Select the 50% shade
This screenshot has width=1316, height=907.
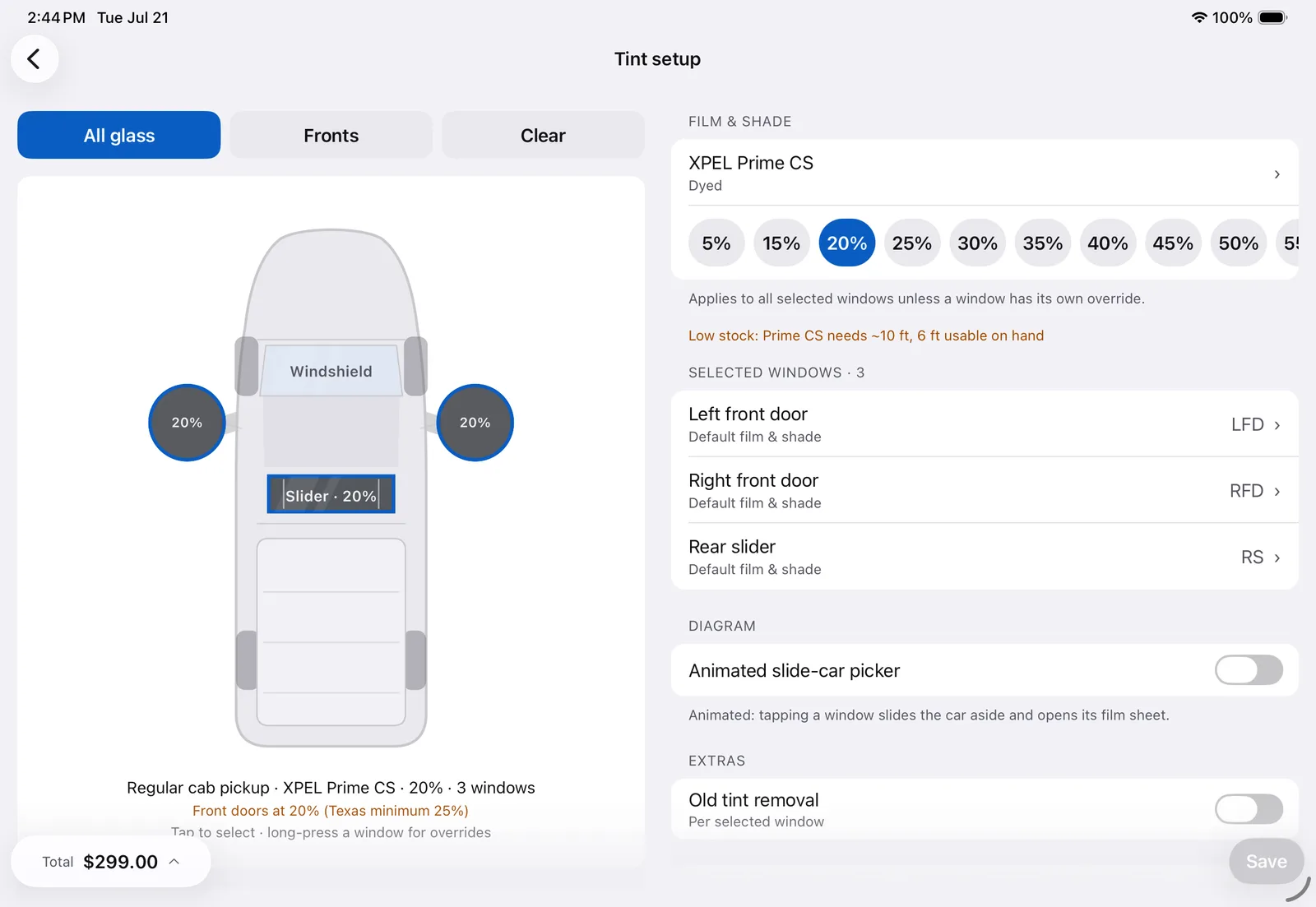tap(1239, 243)
